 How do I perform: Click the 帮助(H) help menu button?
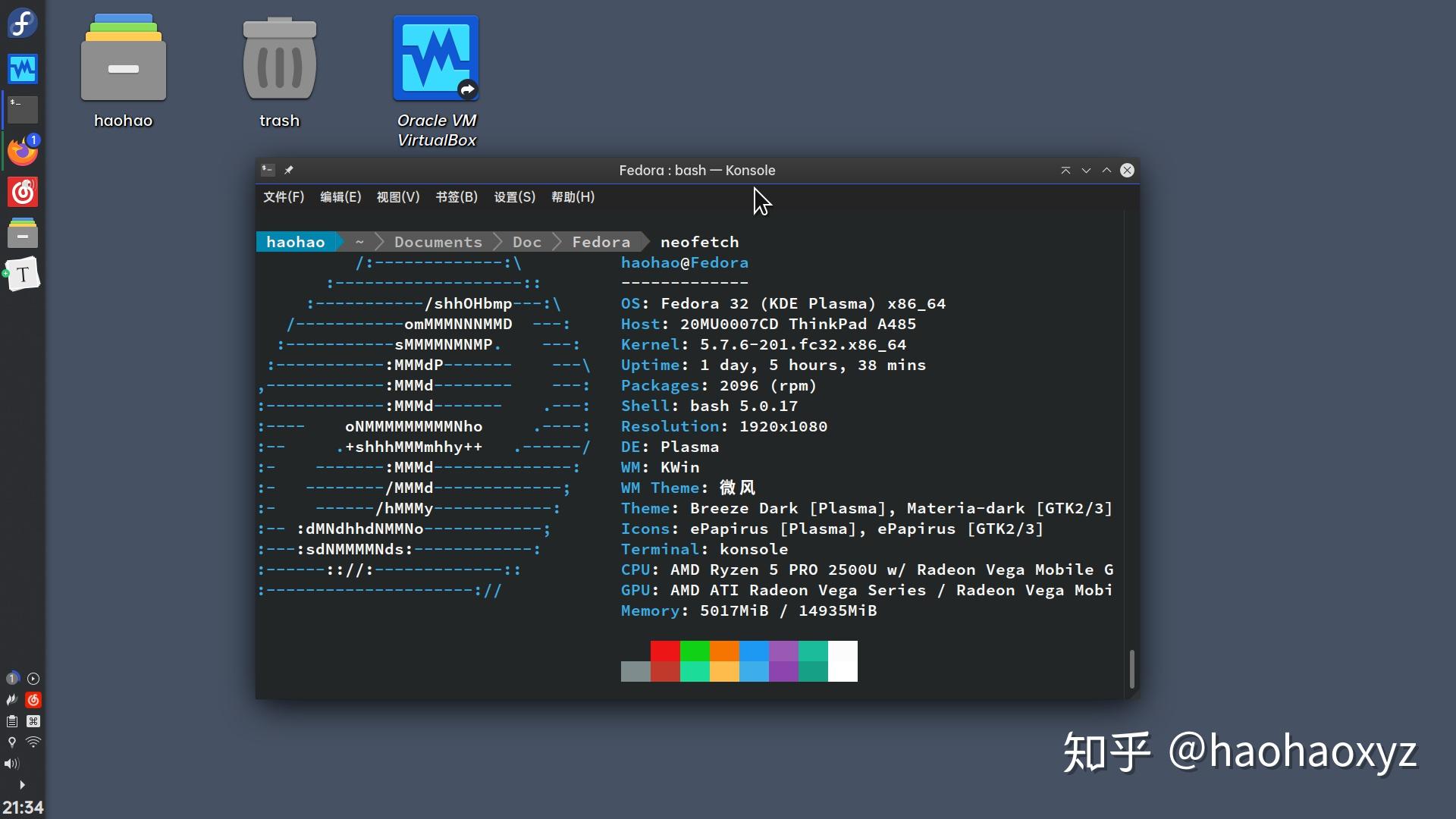pyautogui.click(x=573, y=197)
